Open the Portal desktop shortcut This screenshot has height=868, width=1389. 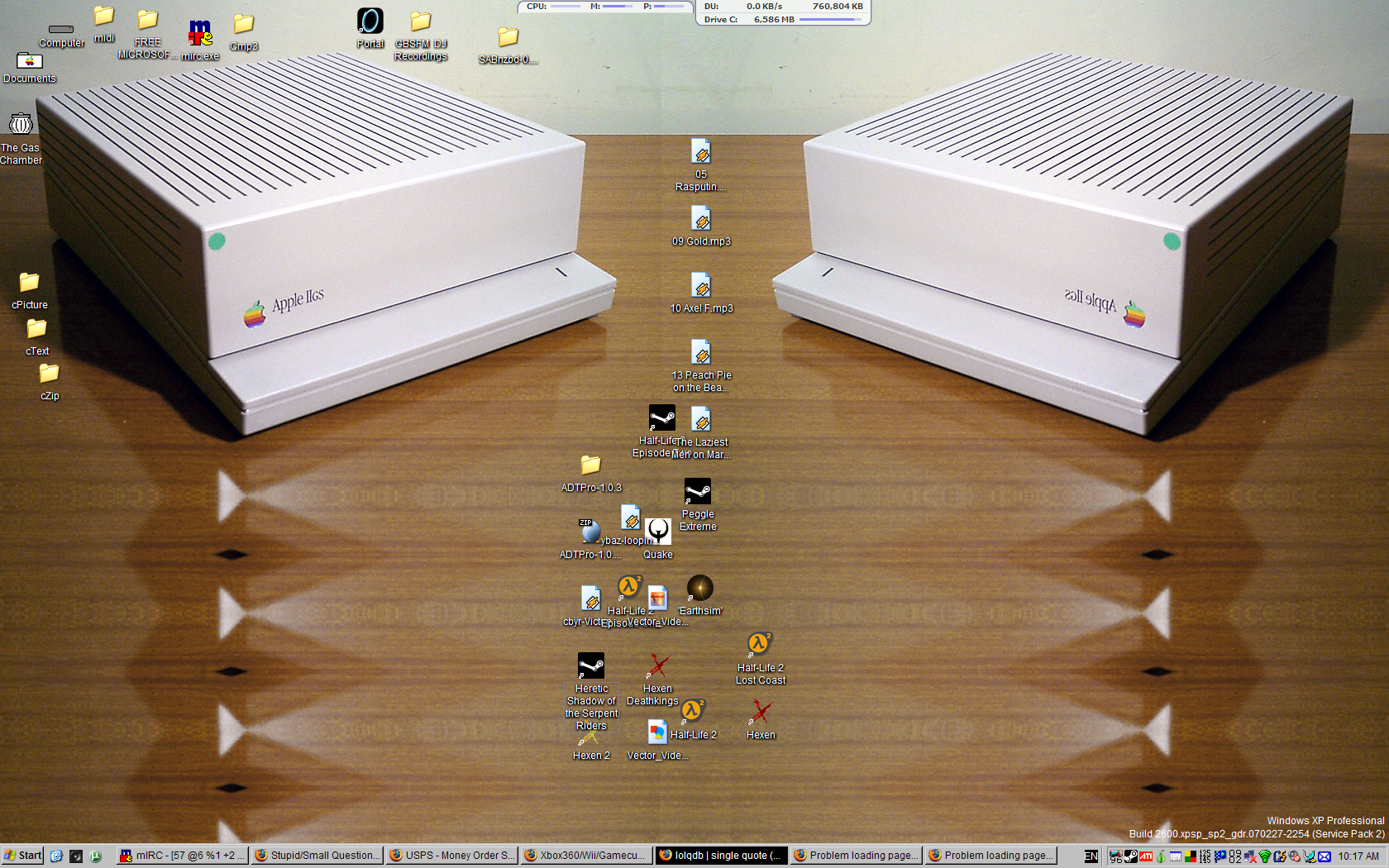click(x=370, y=21)
